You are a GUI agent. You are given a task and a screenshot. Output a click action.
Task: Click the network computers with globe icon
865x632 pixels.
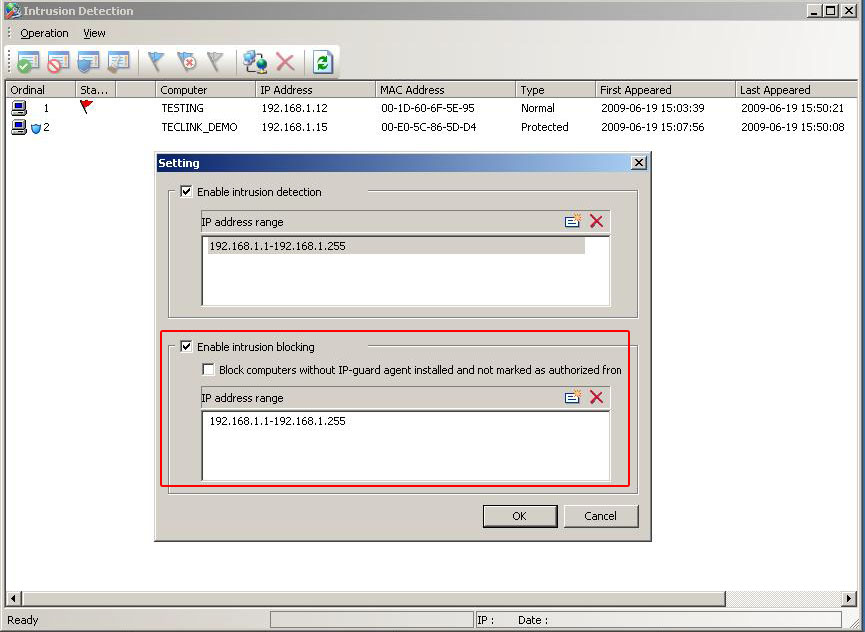click(255, 62)
